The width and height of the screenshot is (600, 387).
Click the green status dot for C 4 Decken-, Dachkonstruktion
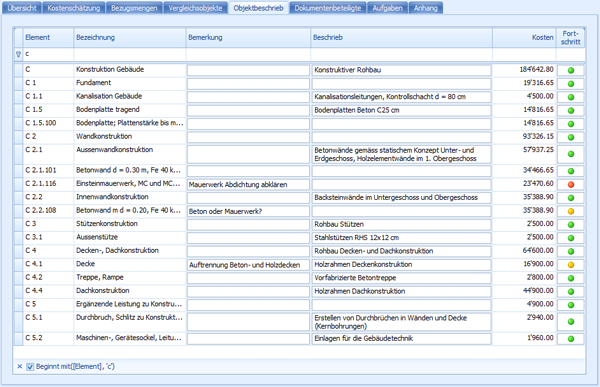tap(571, 251)
